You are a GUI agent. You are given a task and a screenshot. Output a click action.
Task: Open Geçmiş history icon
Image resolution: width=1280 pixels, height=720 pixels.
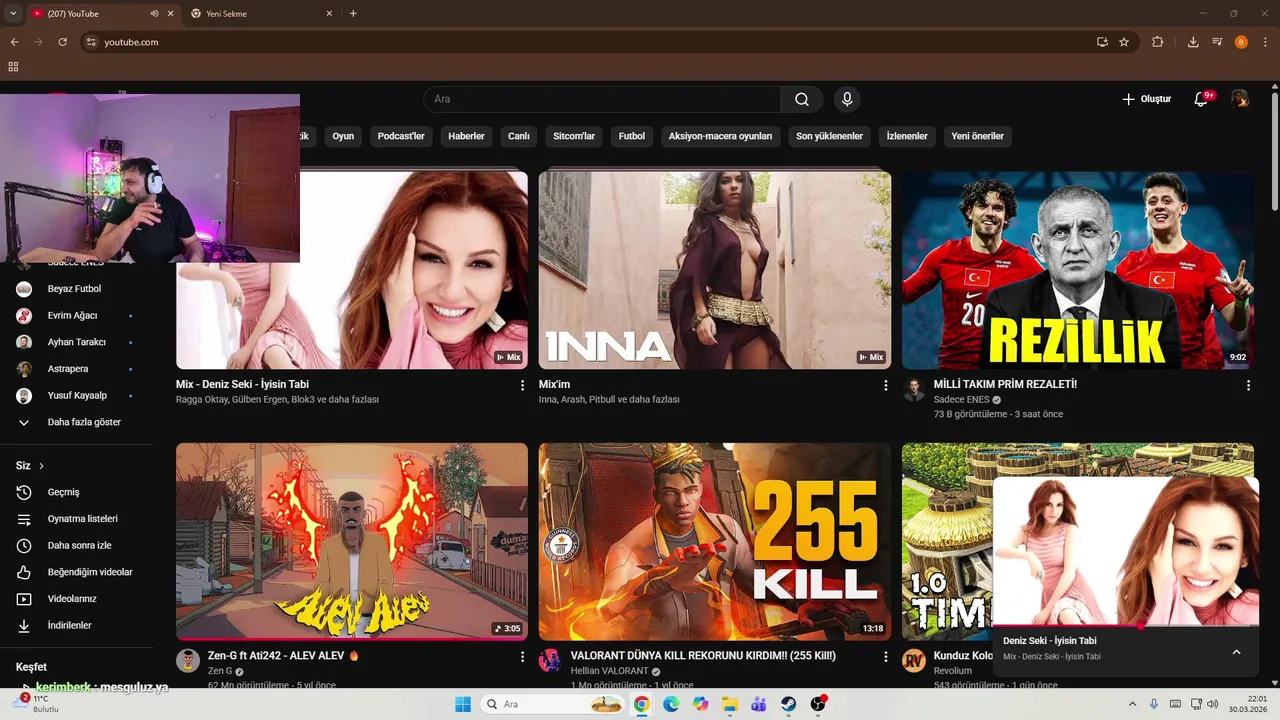pos(24,492)
